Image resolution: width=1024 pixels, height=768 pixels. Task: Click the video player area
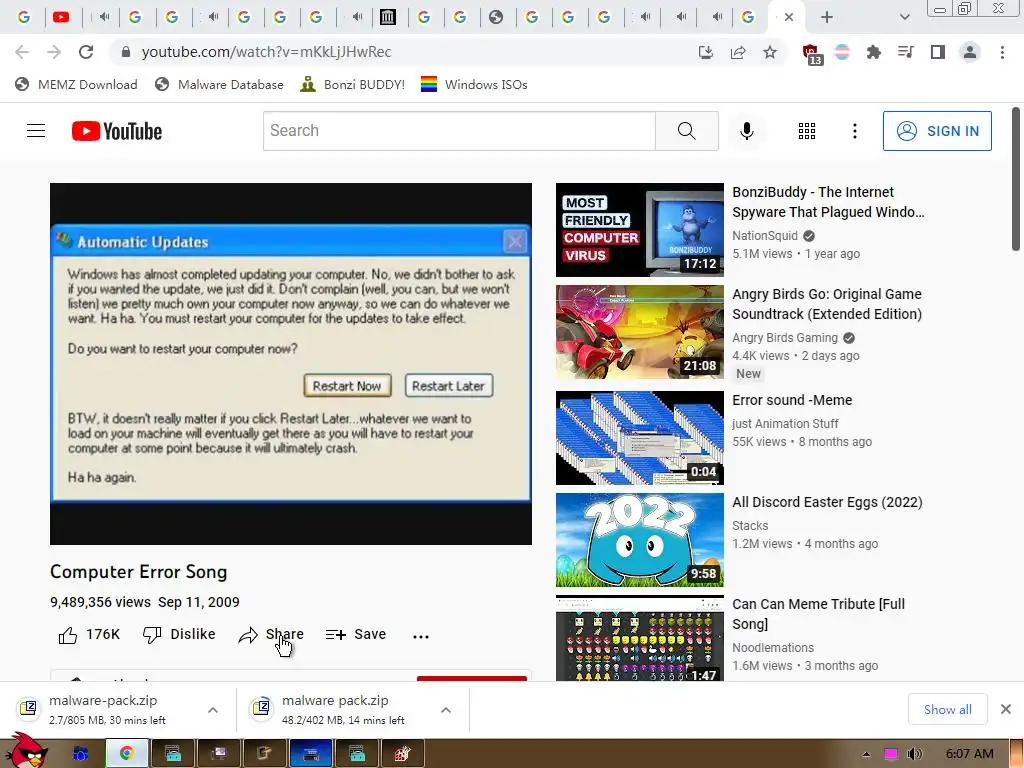pyautogui.click(x=291, y=364)
